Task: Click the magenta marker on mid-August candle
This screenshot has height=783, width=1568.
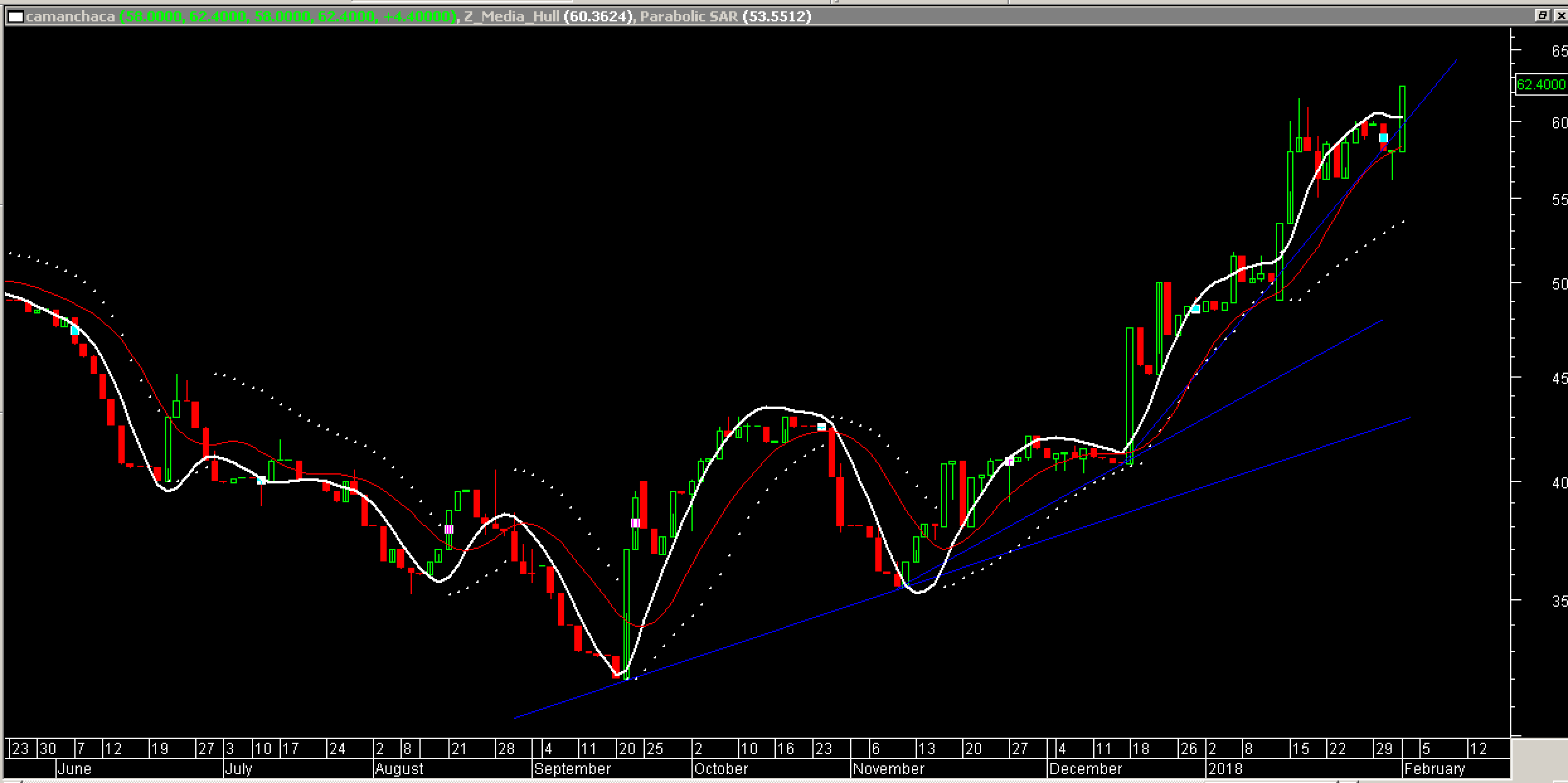Action: click(449, 529)
